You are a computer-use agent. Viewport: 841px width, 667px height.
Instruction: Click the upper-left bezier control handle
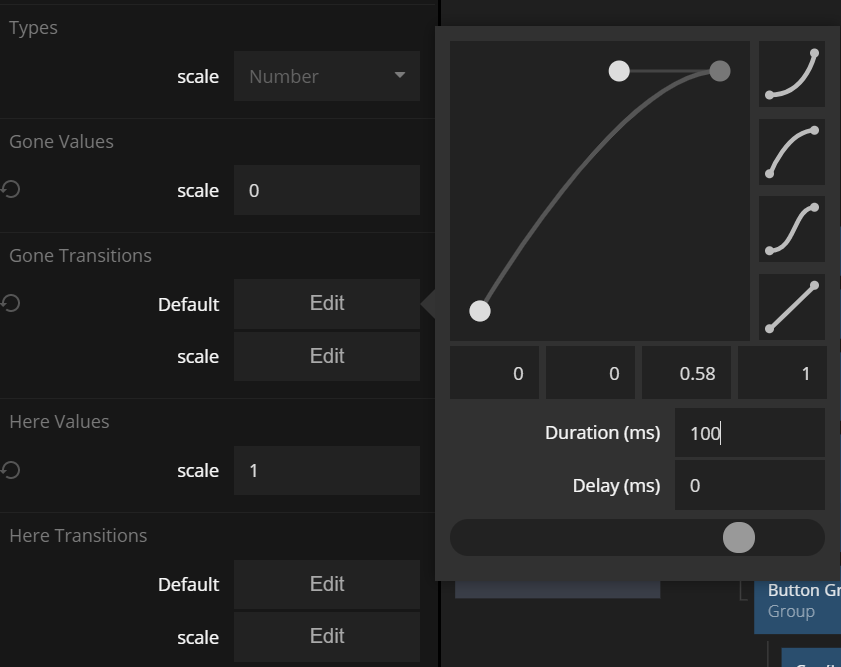coord(619,71)
